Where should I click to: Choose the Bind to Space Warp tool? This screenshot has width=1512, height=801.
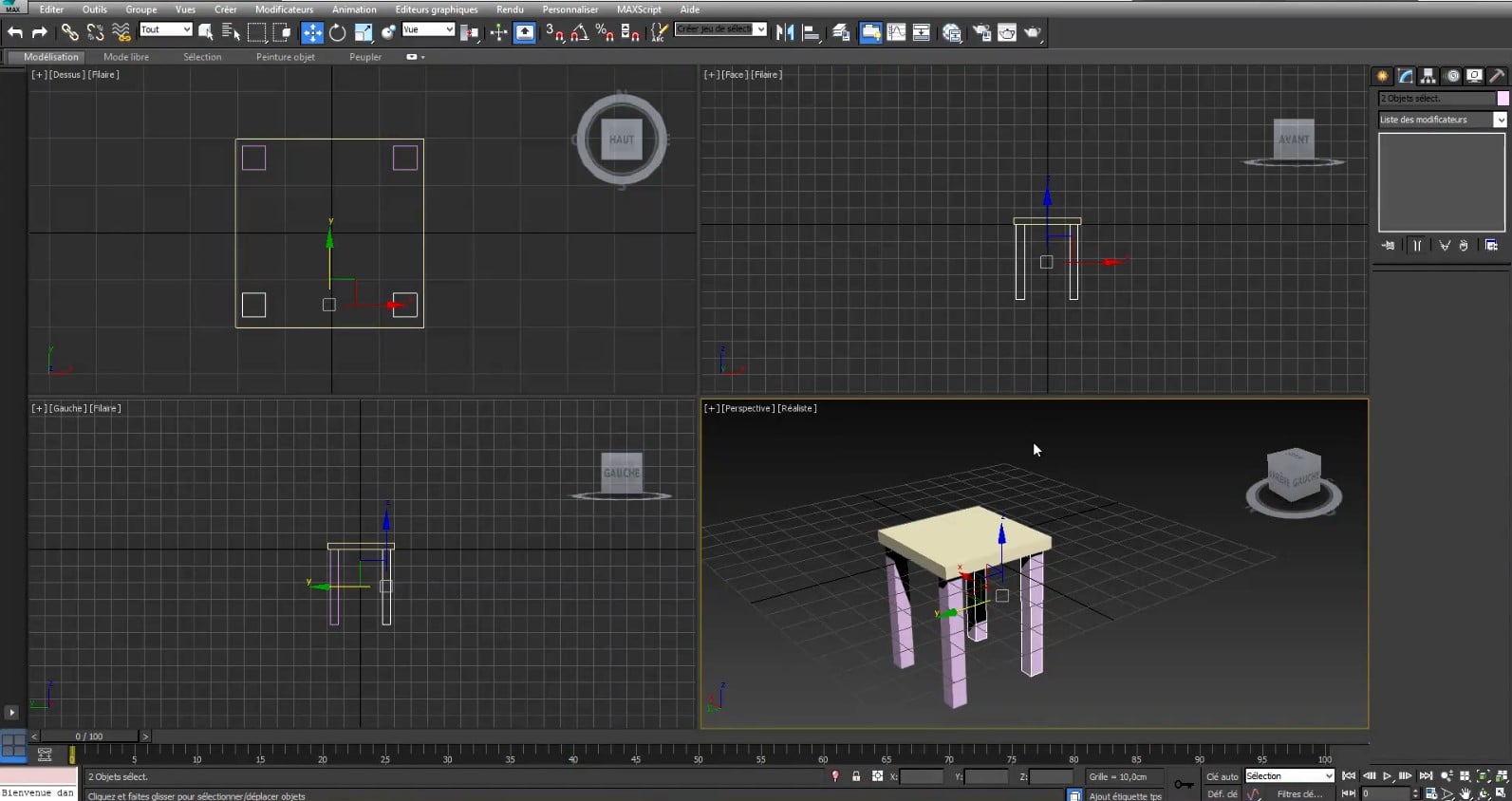point(121,32)
